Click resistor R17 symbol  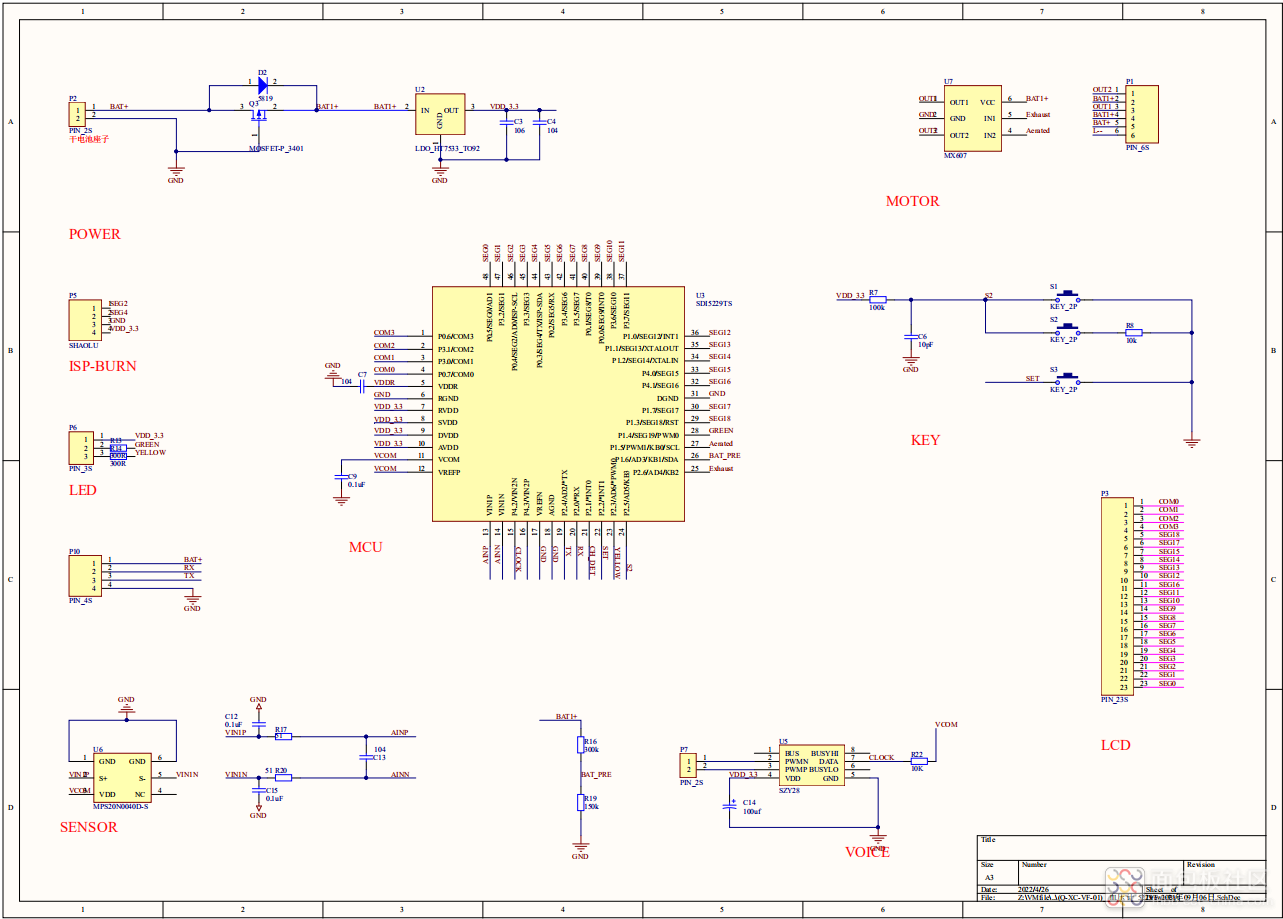pos(283,736)
